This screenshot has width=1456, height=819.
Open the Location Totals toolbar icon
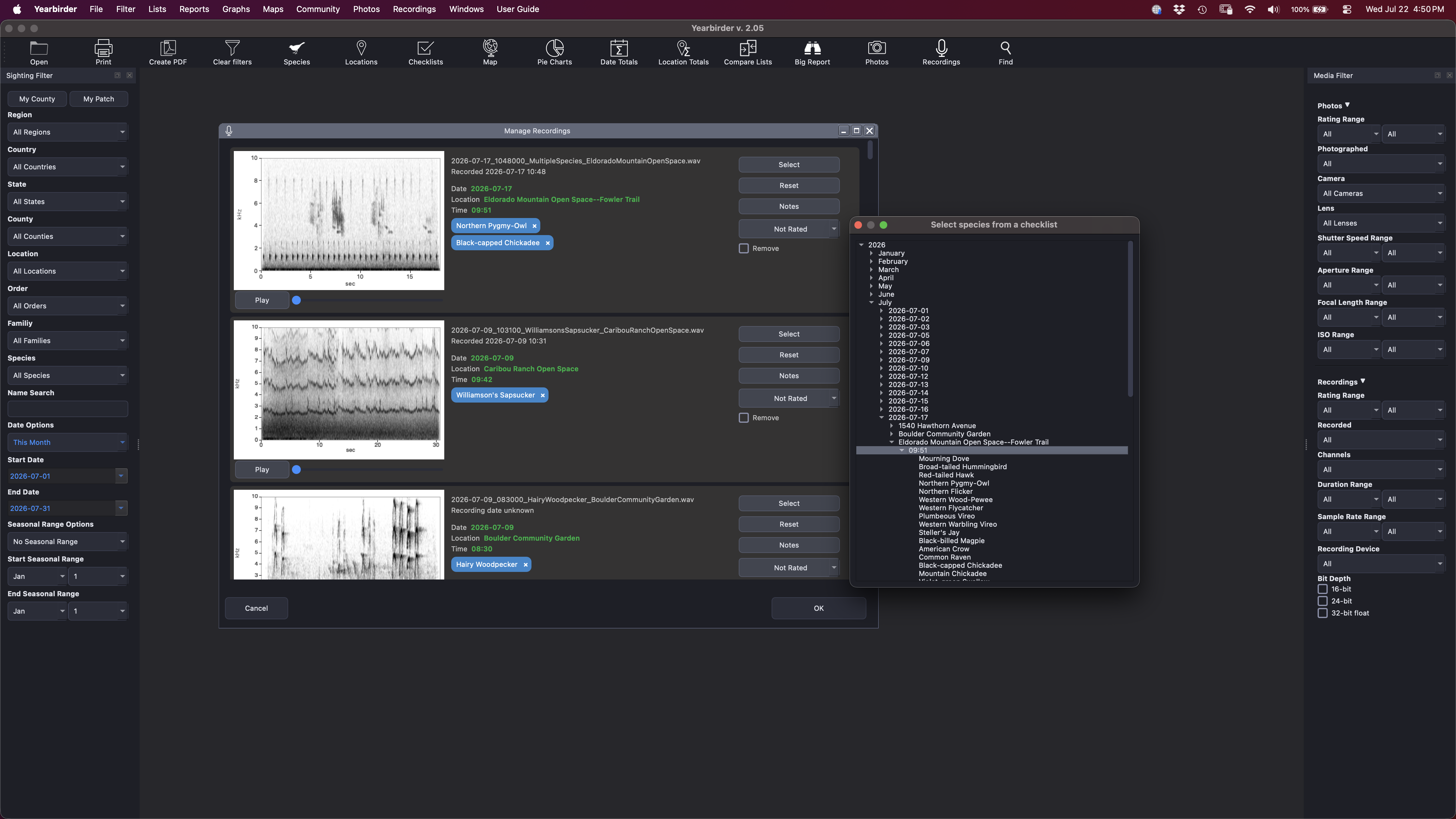pyautogui.click(x=683, y=47)
